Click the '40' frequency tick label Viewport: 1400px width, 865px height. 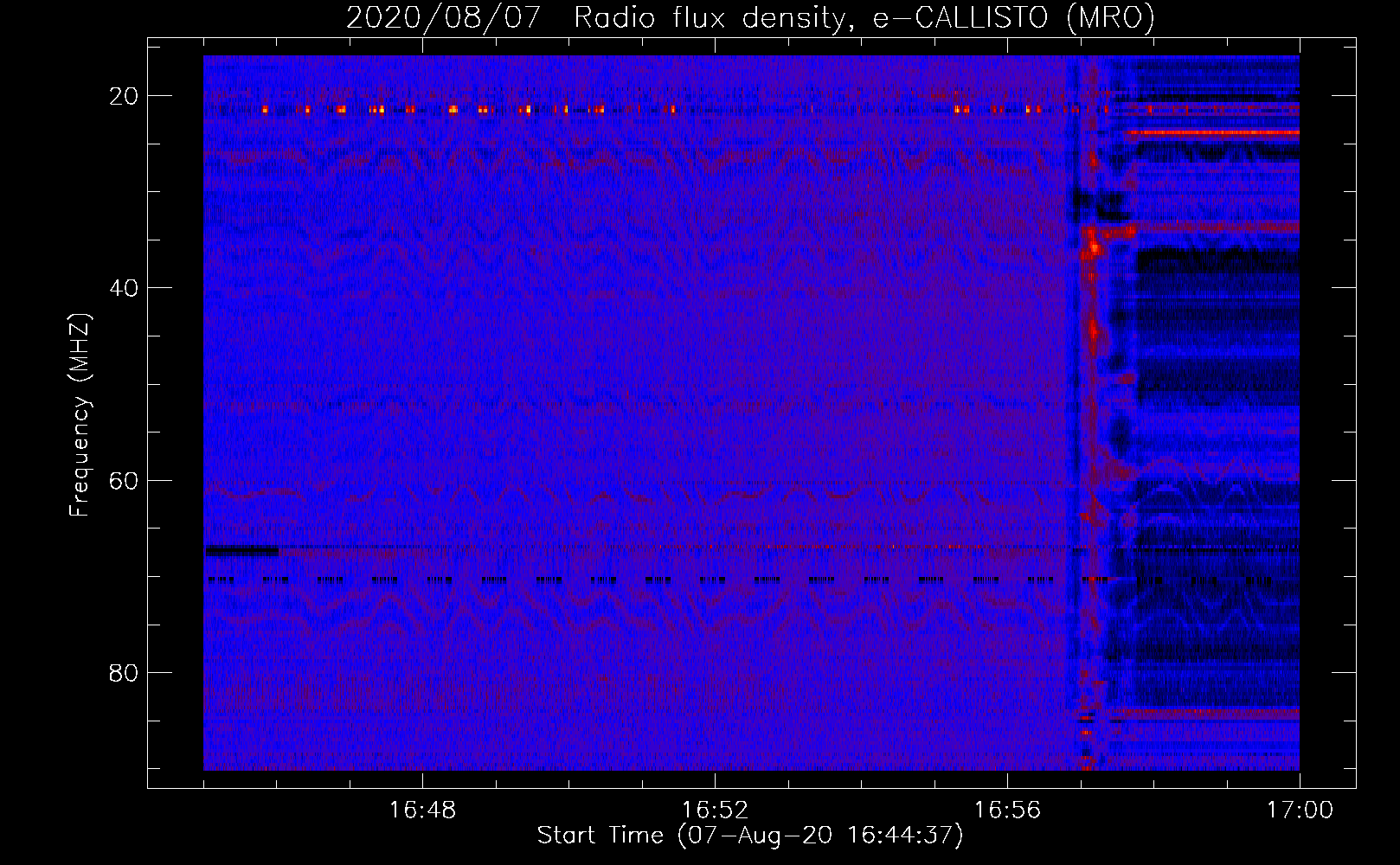pyautogui.click(x=124, y=288)
